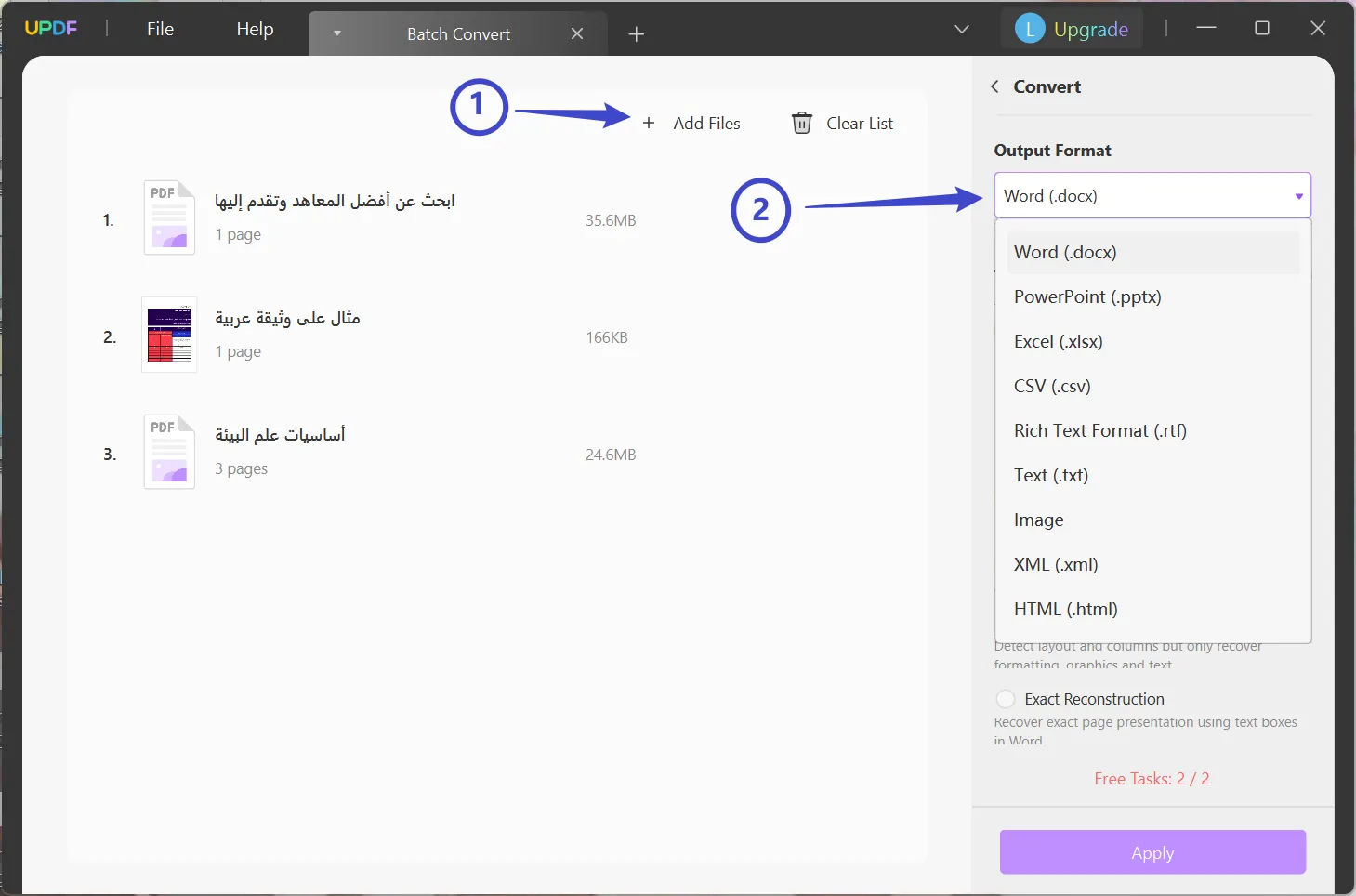Click the L profile avatar
This screenshot has width=1356, height=896.
[1029, 27]
